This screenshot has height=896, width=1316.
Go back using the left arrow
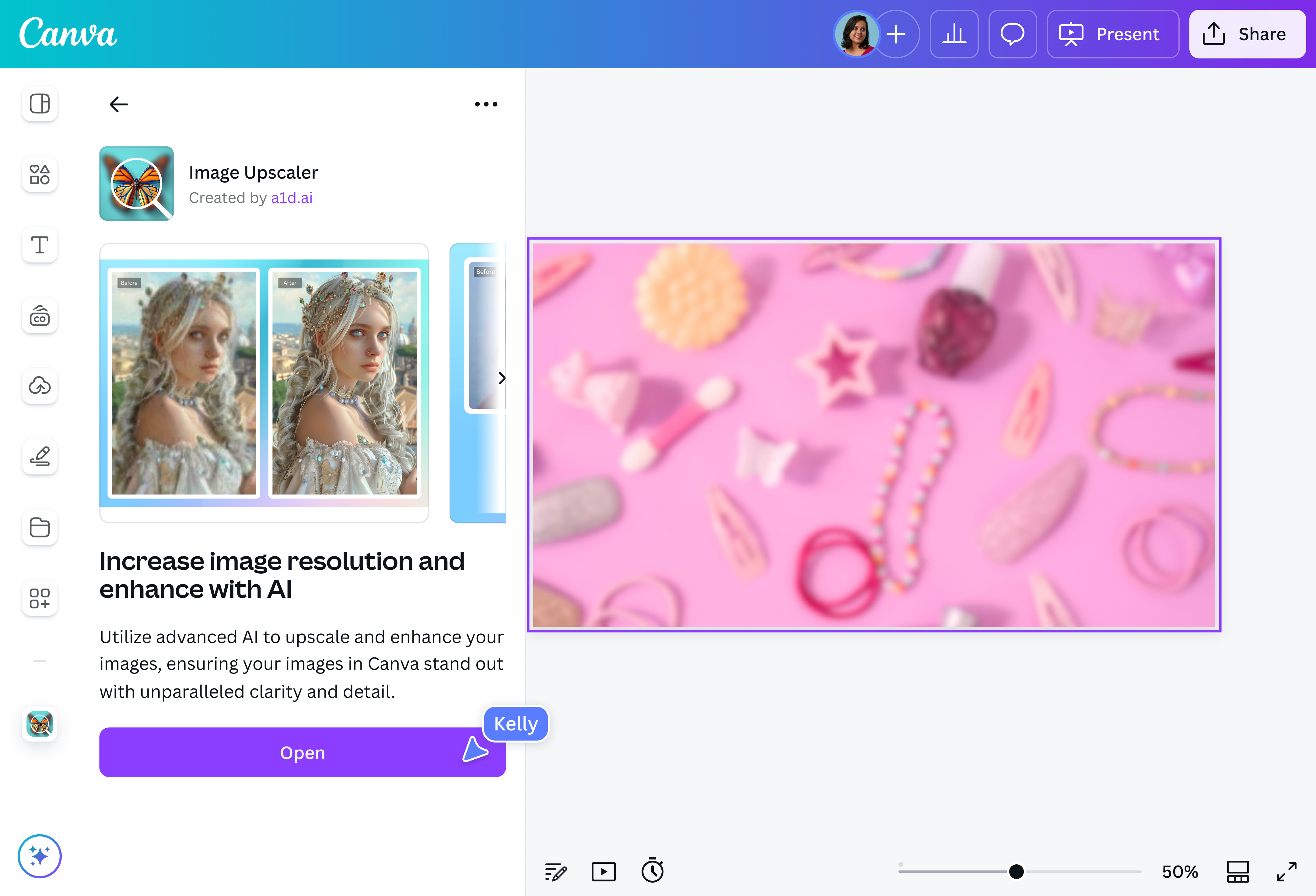tap(119, 104)
